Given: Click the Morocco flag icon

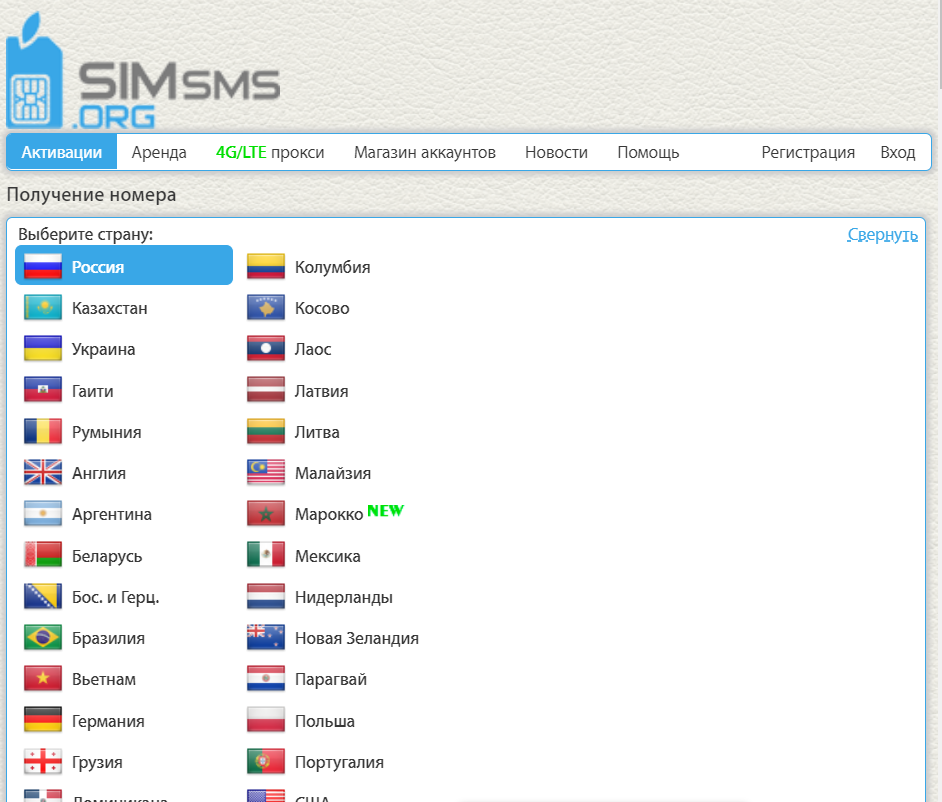Looking at the screenshot, I should (266, 514).
